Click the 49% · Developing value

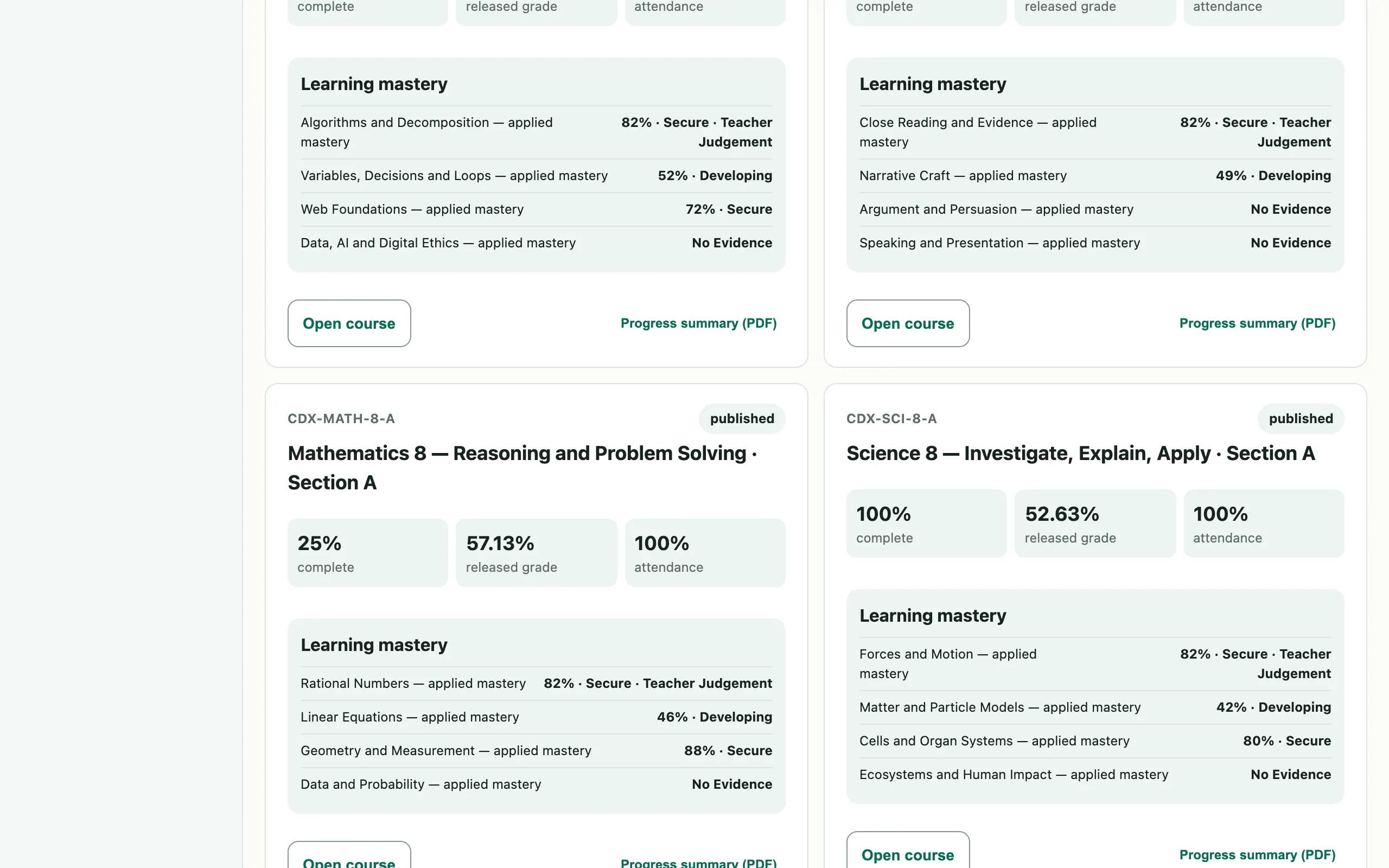click(x=1273, y=176)
